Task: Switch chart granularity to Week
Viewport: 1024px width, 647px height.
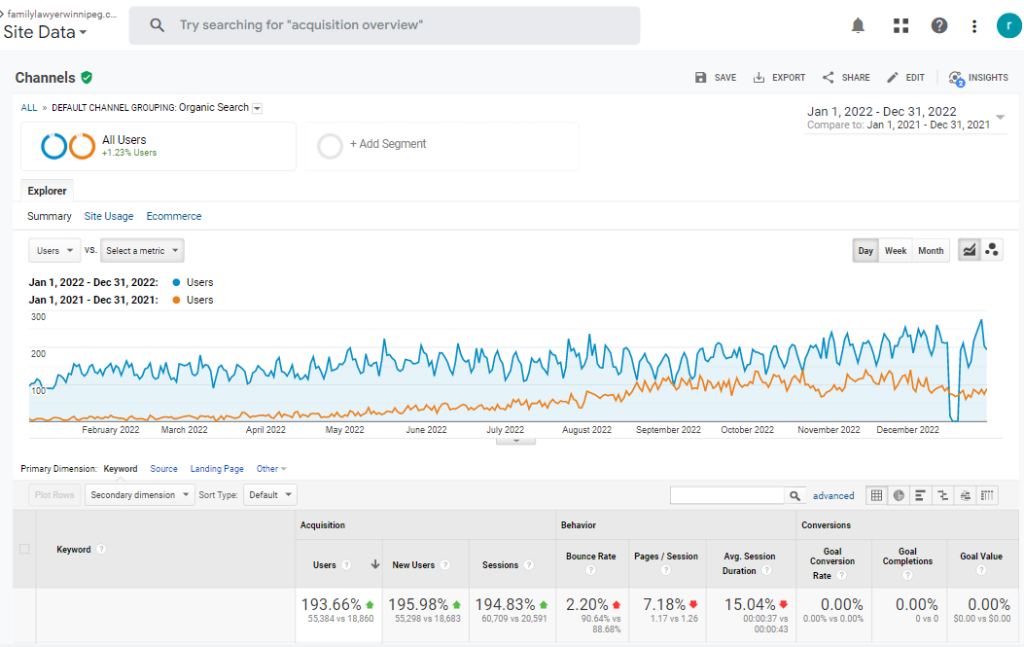Action: tap(895, 251)
